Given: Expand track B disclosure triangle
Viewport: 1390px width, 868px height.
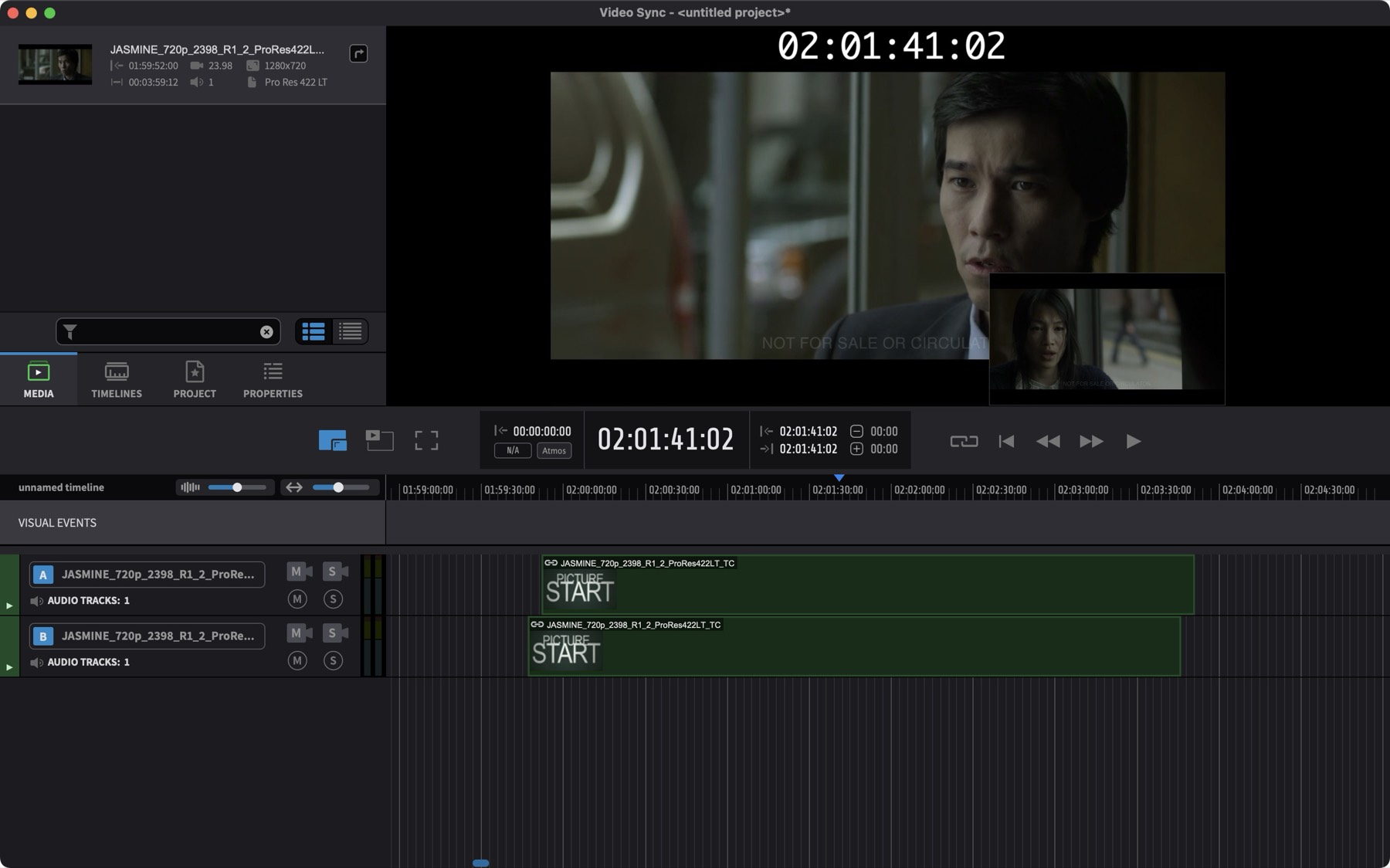Looking at the screenshot, I should [x=9, y=667].
